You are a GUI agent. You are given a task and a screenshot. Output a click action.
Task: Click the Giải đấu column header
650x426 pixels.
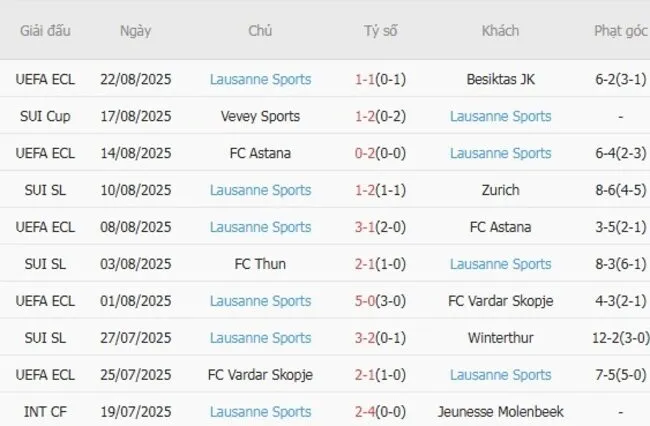(45, 31)
